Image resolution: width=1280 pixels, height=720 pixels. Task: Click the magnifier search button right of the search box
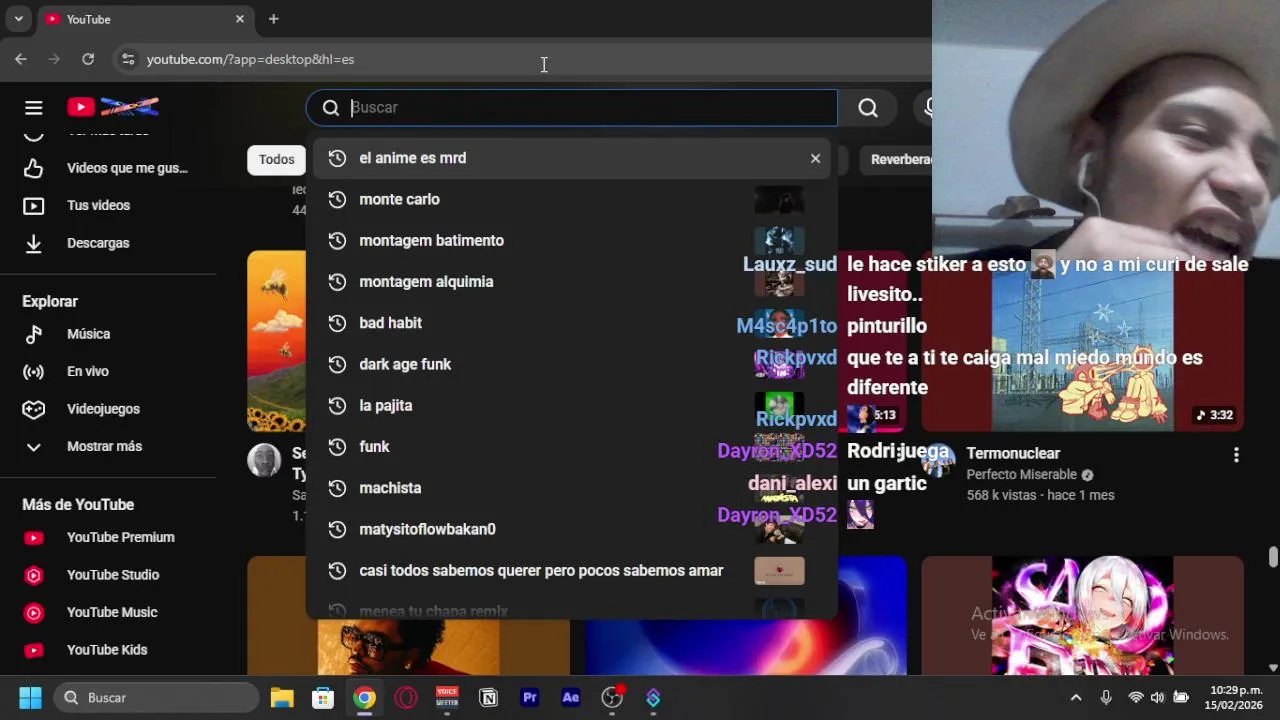pyautogui.click(x=868, y=108)
